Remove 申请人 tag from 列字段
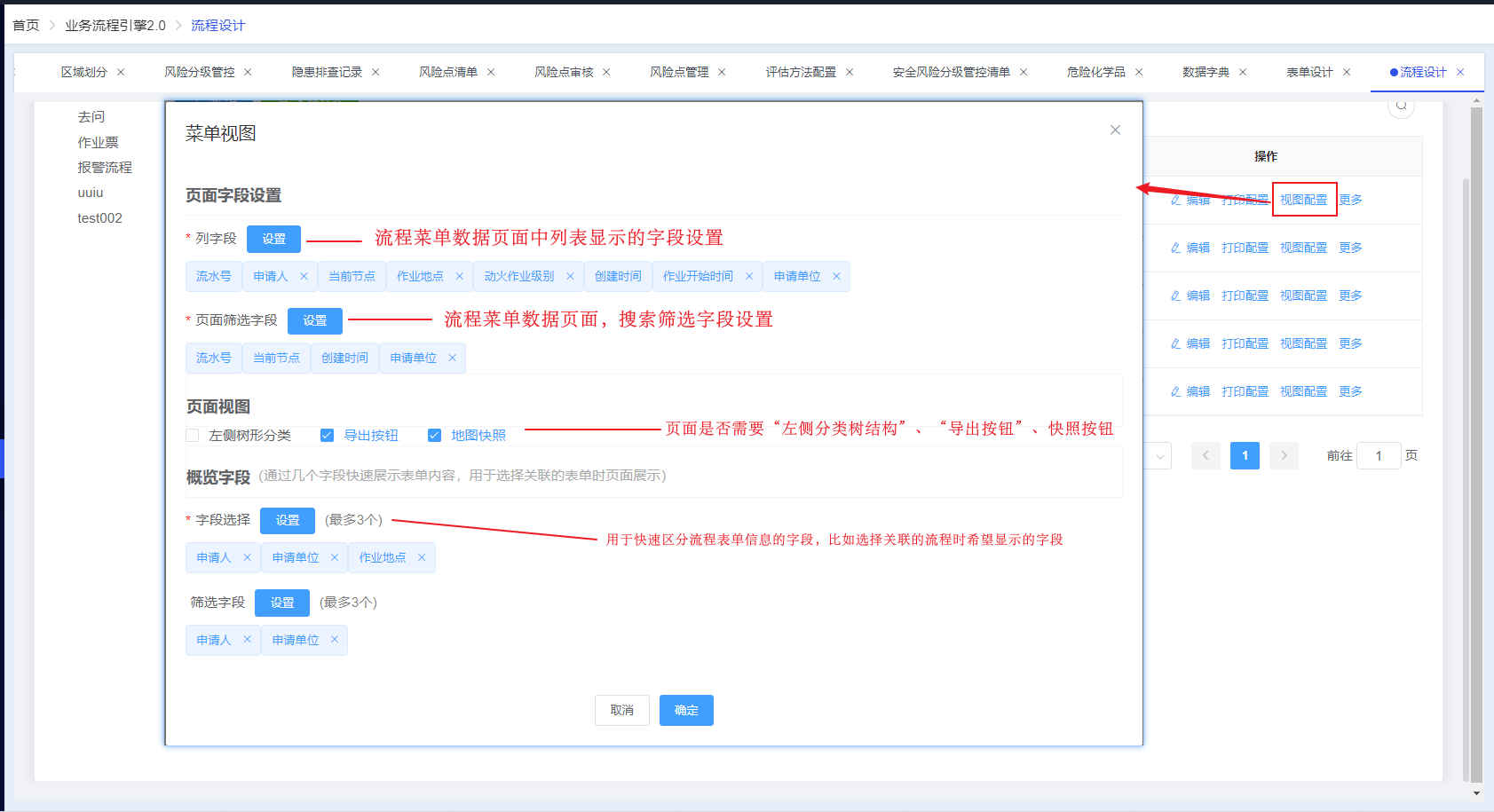 (304, 276)
